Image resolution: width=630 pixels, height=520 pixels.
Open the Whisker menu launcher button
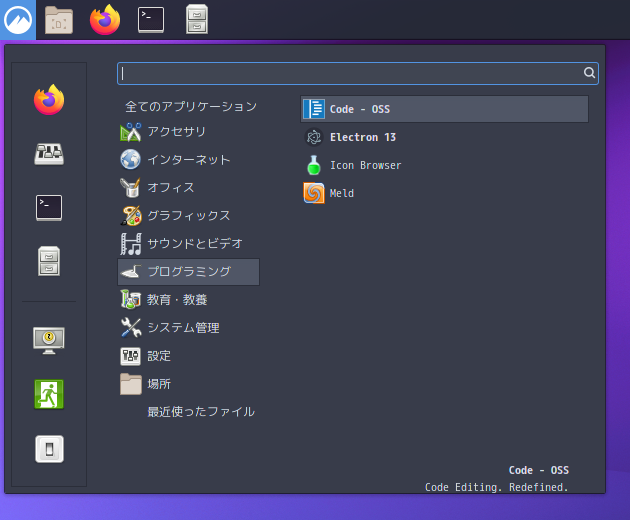pos(18,20)
